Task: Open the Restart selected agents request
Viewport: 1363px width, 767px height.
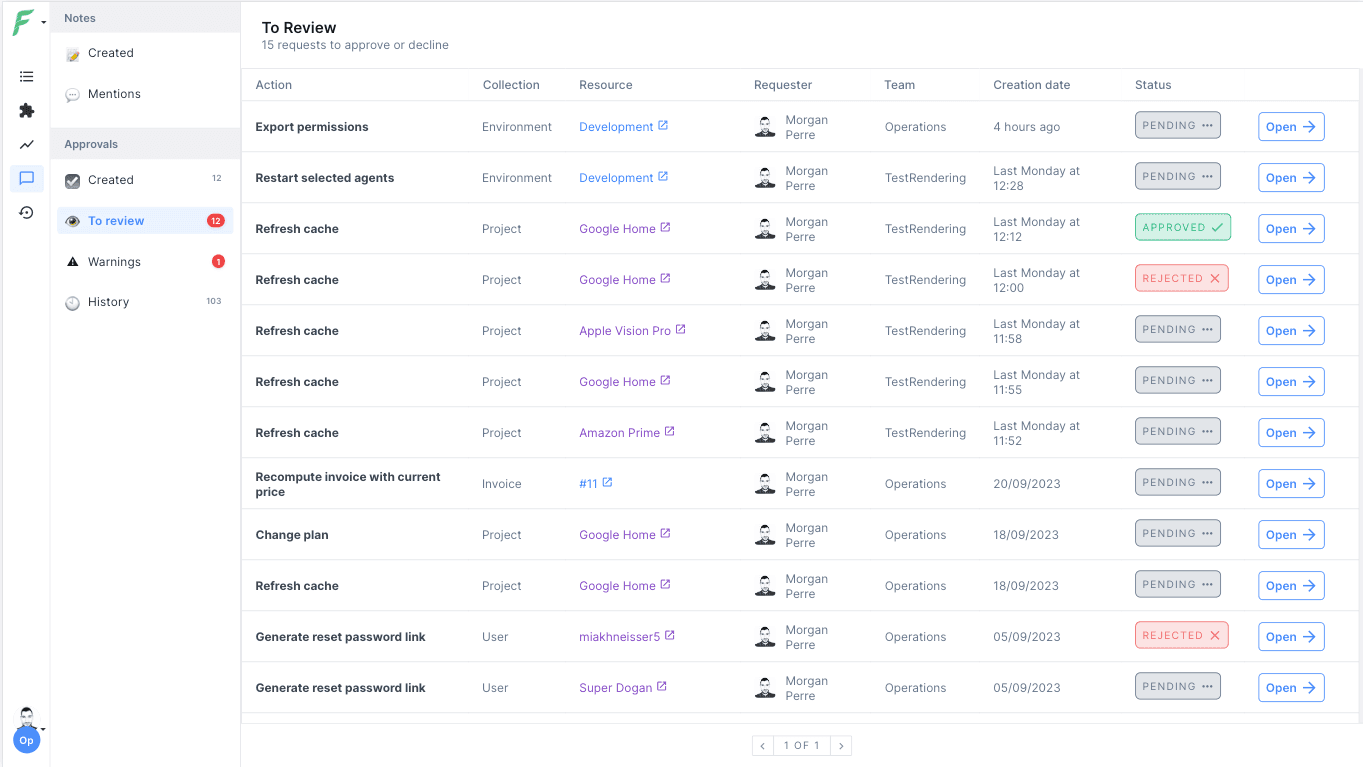Action: point(1291,178)
